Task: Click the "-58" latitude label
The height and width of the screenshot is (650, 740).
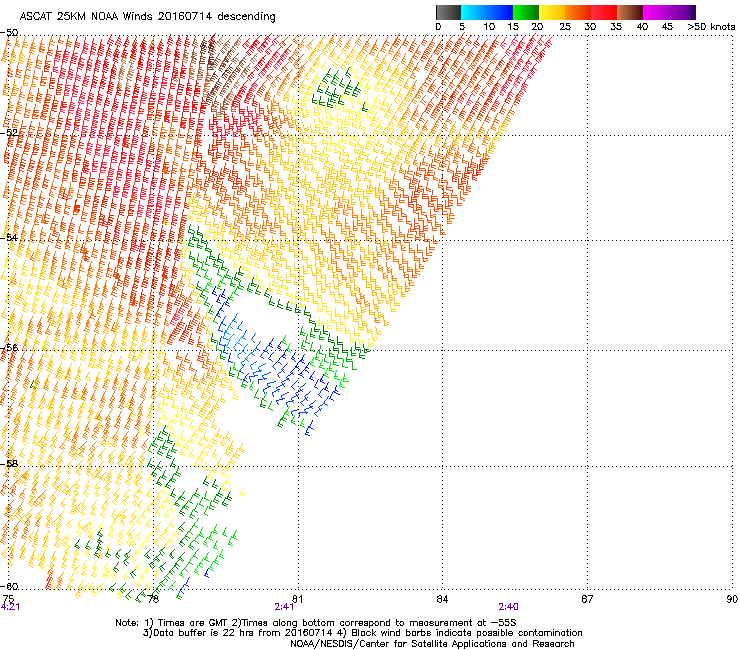Action: tap(9, 464)
